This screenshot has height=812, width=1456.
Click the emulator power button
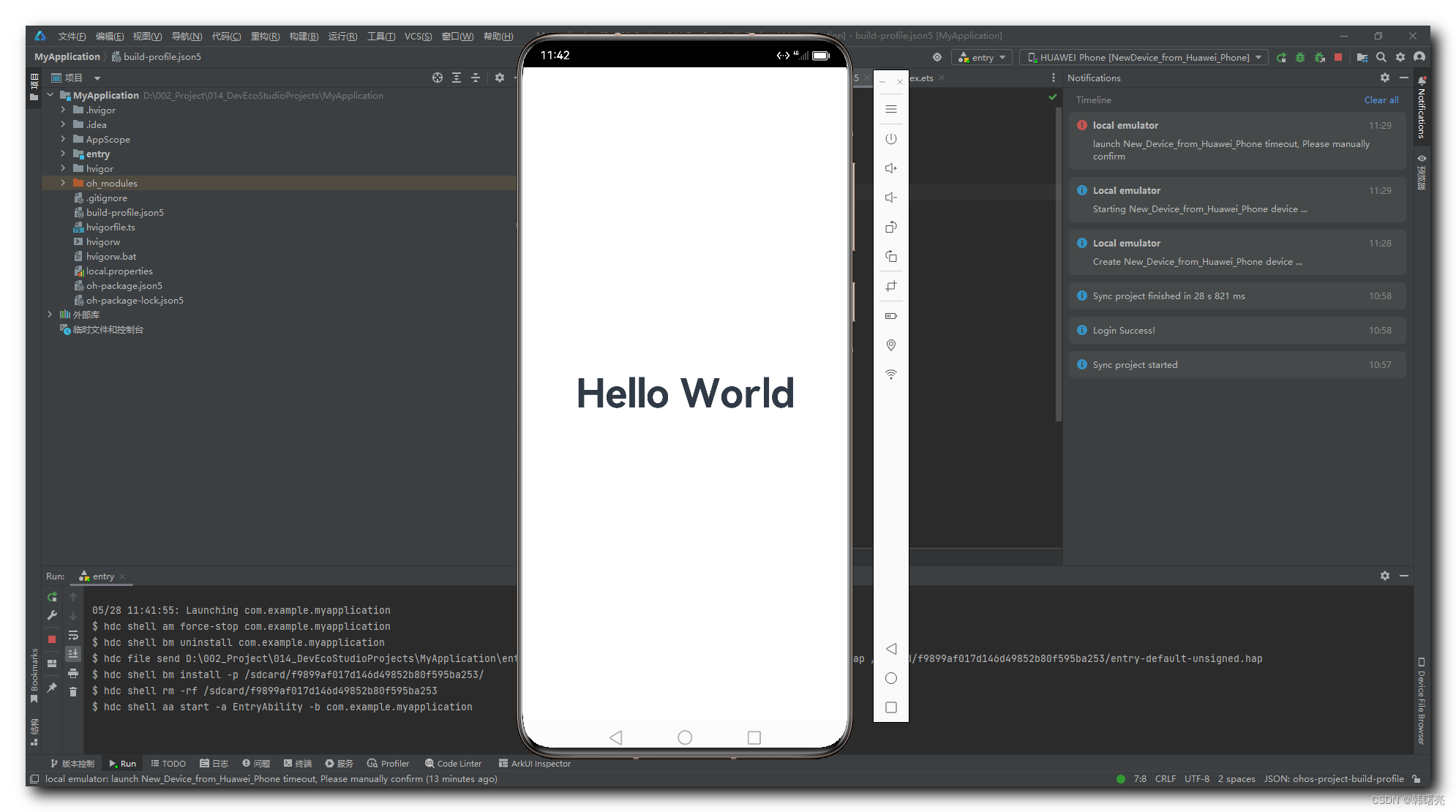click(890, 139)
